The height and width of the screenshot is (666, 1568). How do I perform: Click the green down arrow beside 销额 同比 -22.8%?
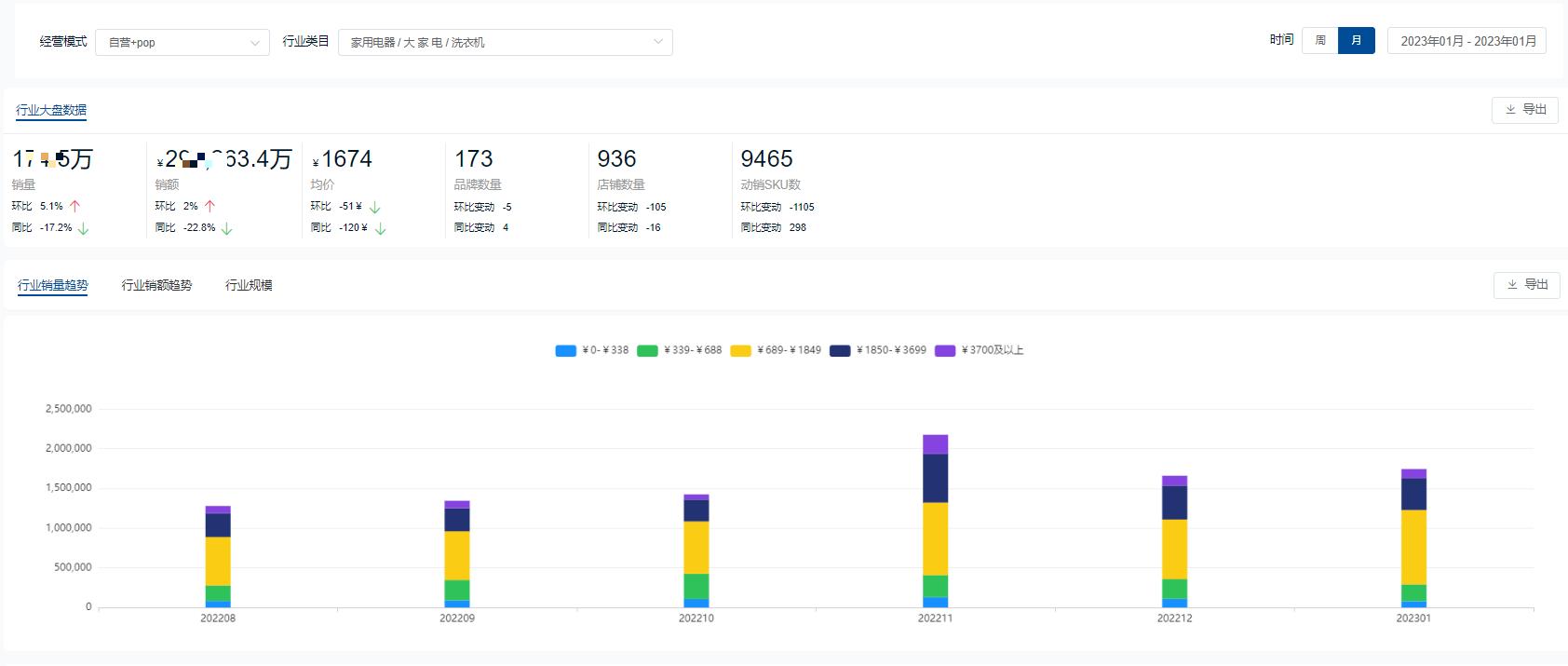click(x=227, y=228)
